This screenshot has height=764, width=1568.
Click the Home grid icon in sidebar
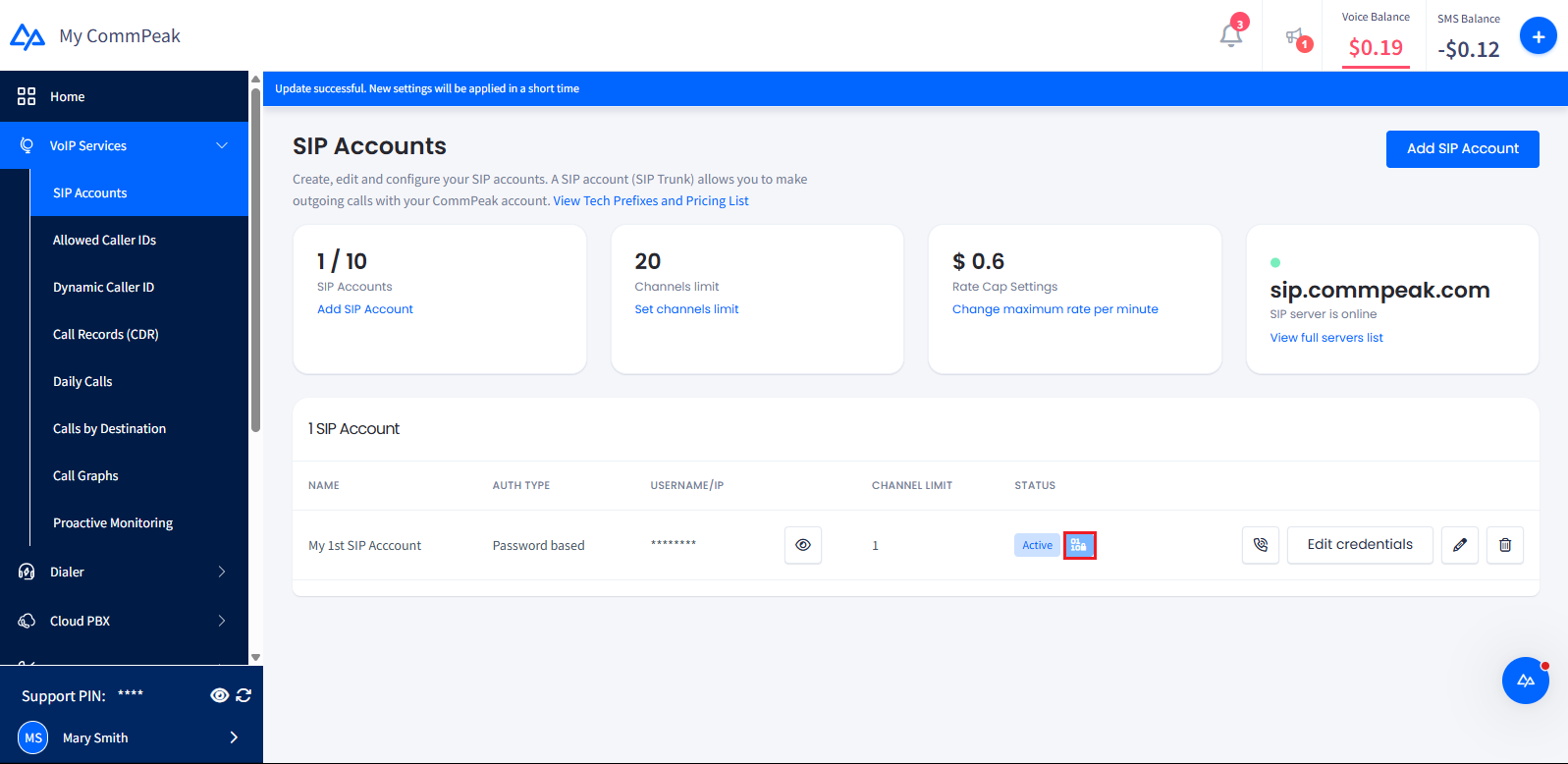coord(27,96)
